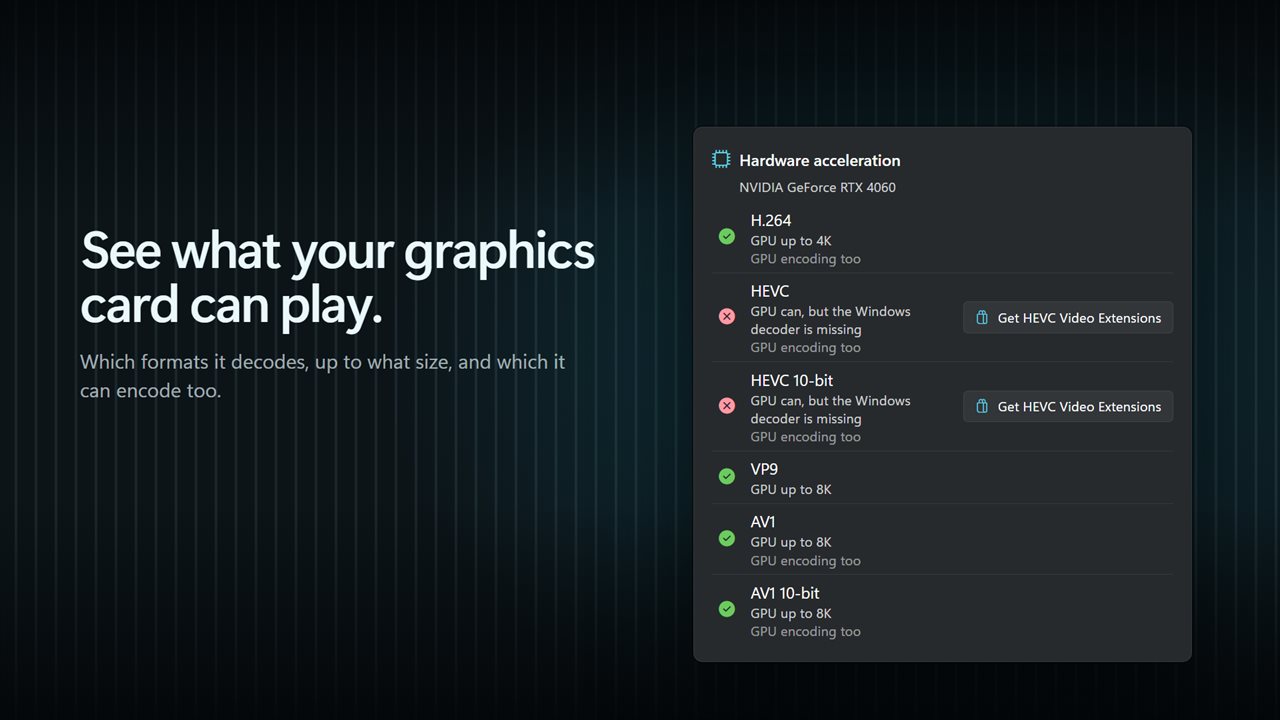Click the red cross icon beside HEVC 10-bit
The image size is (1280, 720).
(x=727, y=406)
